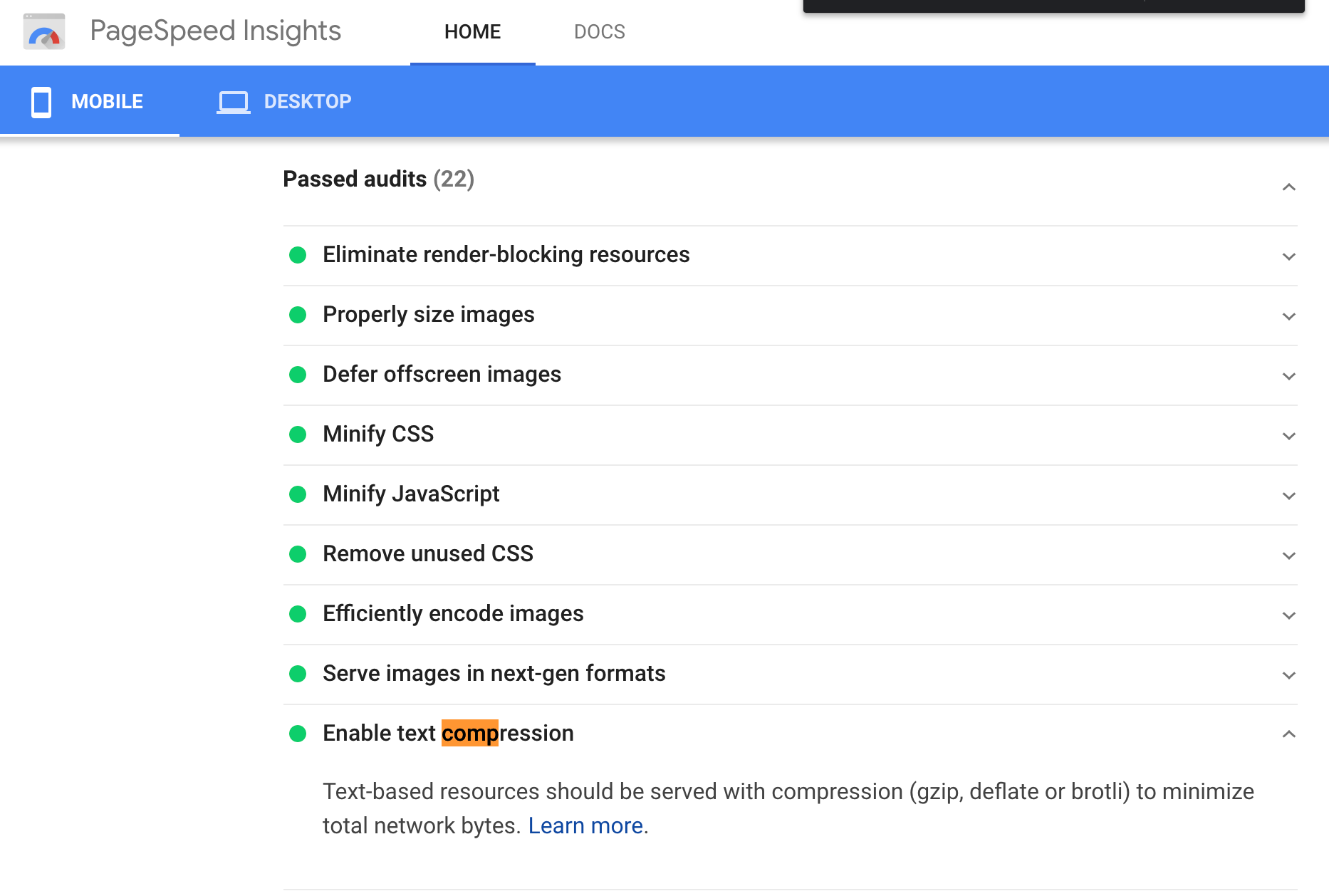Switch to the DESKTOP results tab
1329x896 pixels.
point(307,102)
